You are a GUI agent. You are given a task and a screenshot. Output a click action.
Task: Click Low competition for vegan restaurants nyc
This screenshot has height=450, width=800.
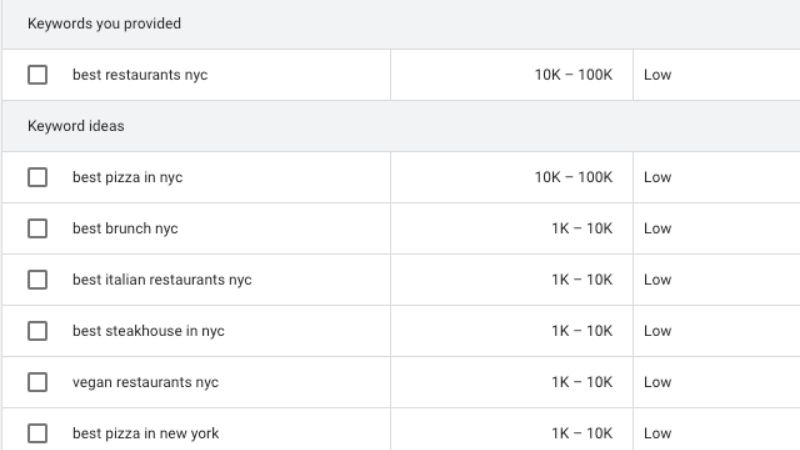[657, 382]
